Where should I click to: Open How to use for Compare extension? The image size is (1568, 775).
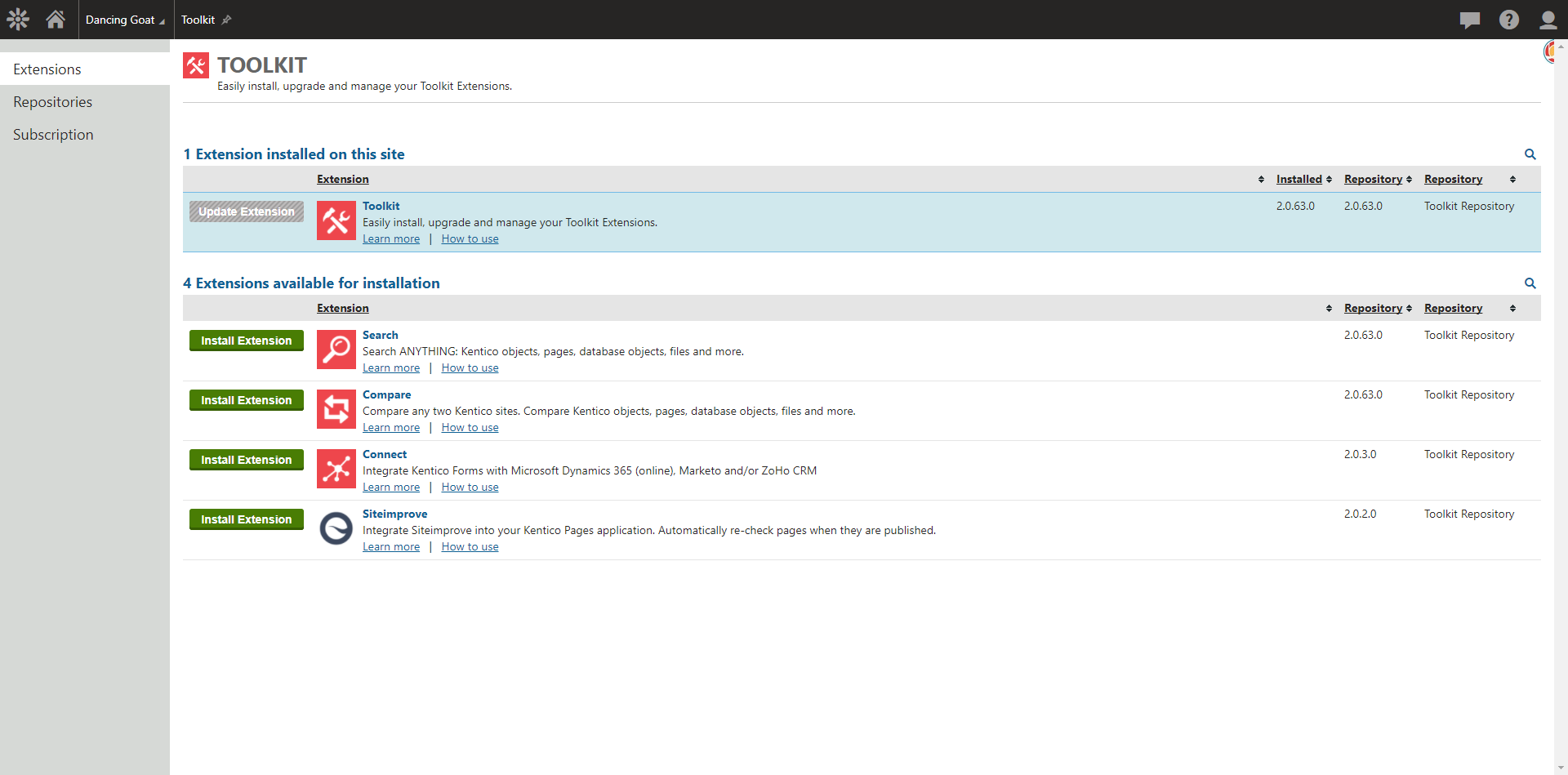[x=470, y=428]
